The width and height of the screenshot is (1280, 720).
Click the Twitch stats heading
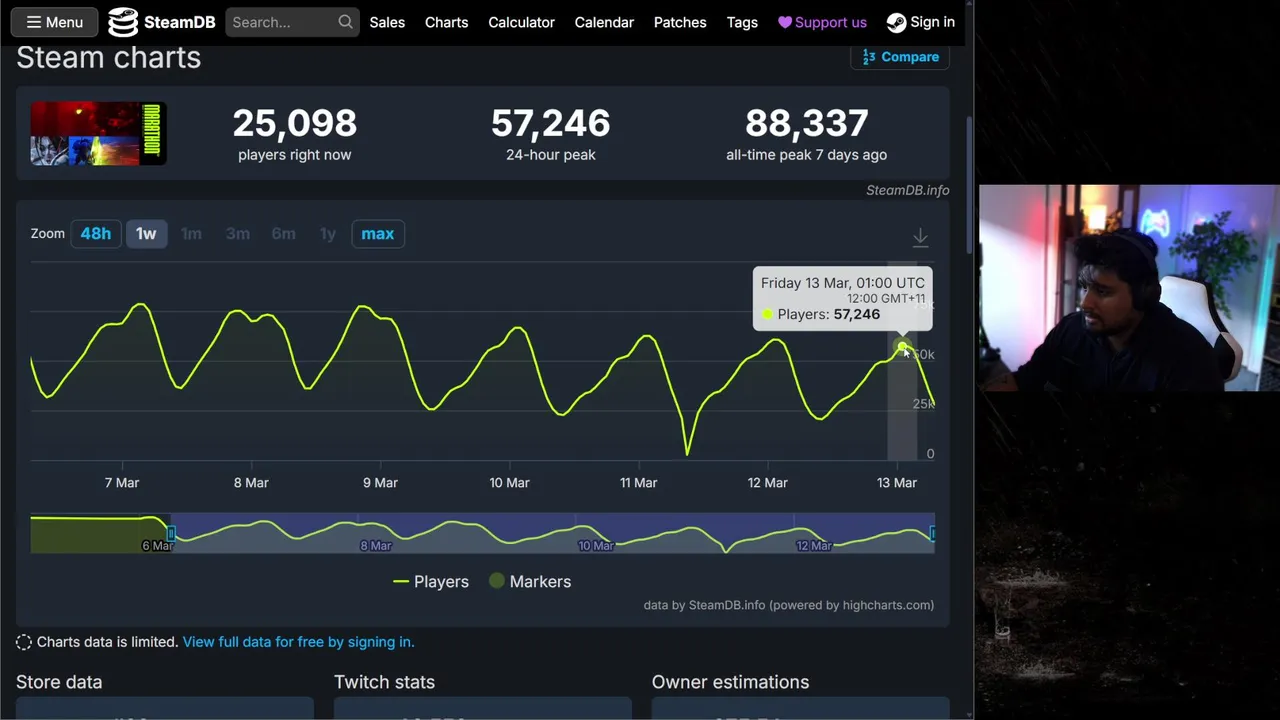384,682
